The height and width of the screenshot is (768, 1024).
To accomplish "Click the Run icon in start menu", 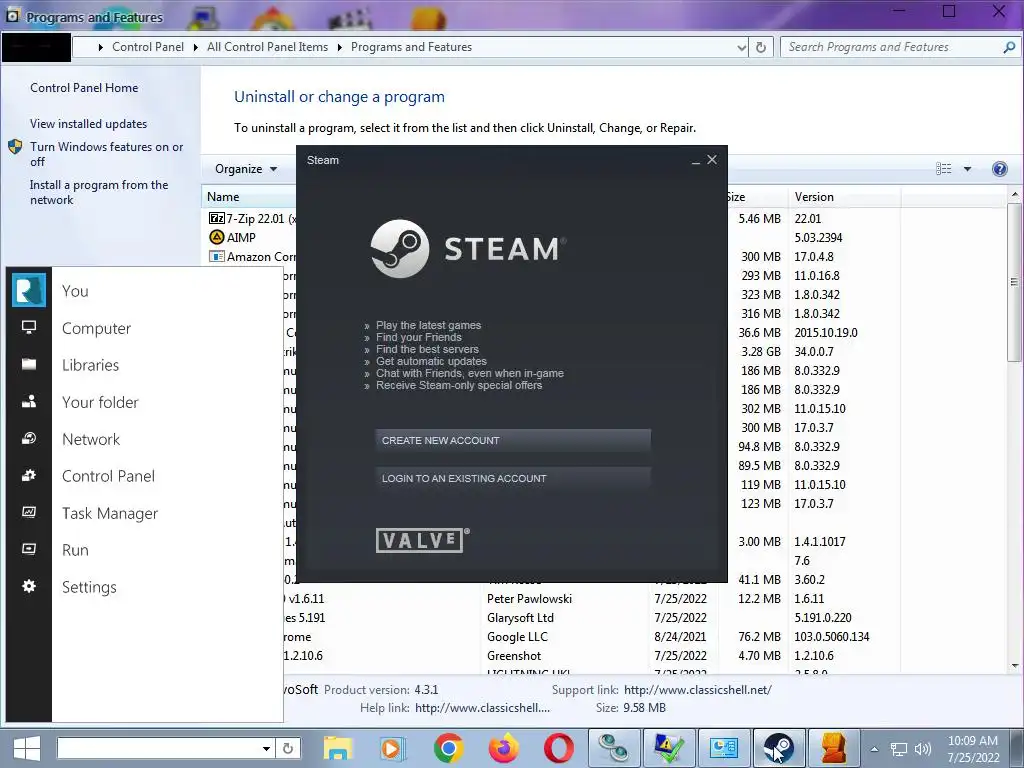I will click(29, 549).
